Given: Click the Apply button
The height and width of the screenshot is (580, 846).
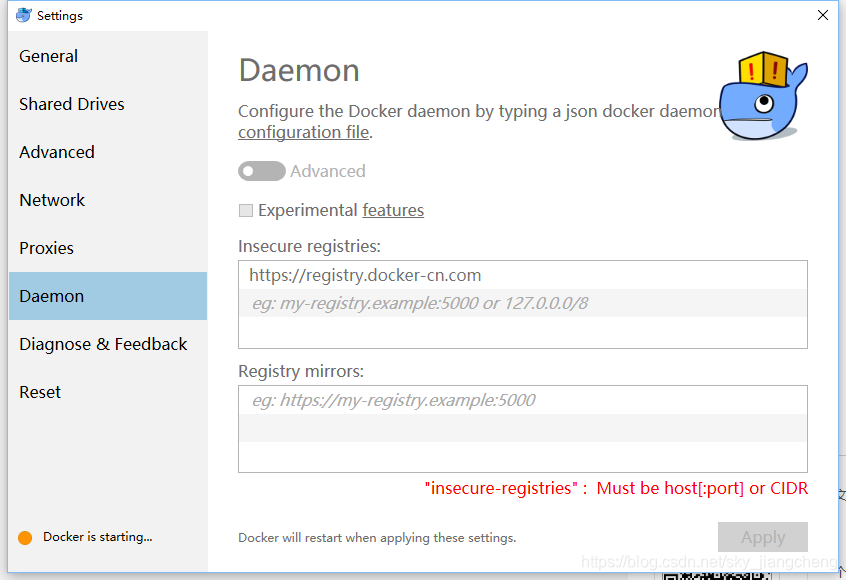Looking at the screenshot, I should [762, 537].
